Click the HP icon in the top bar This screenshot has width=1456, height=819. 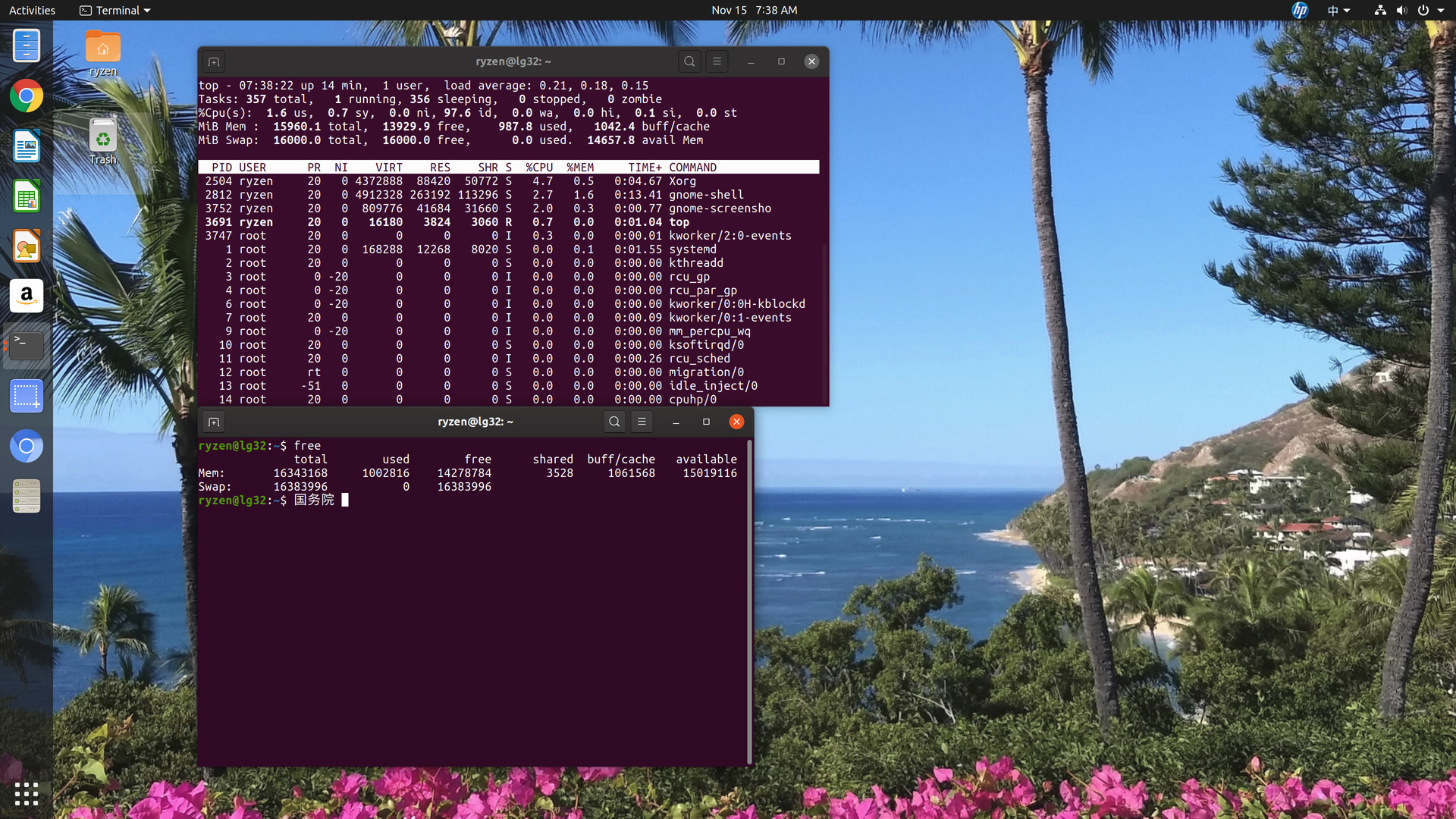coord(1300,10)
